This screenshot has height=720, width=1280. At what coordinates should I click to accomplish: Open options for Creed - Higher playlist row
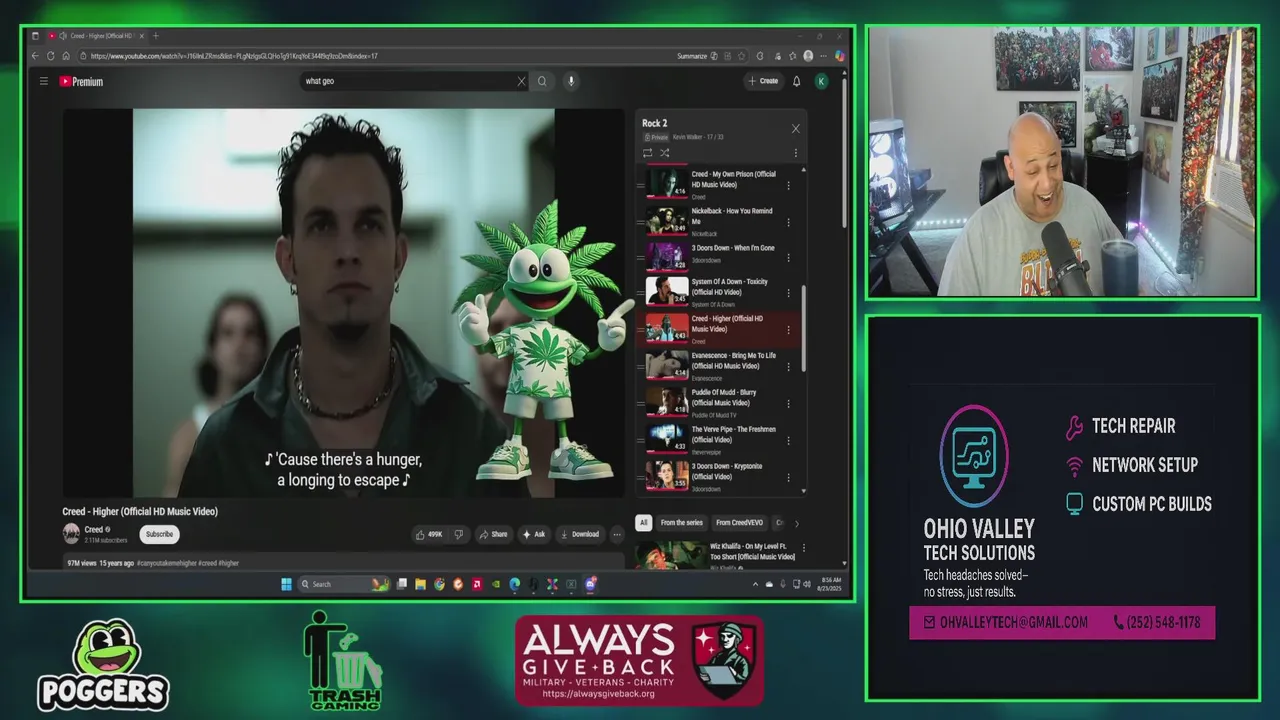(788, 329)
